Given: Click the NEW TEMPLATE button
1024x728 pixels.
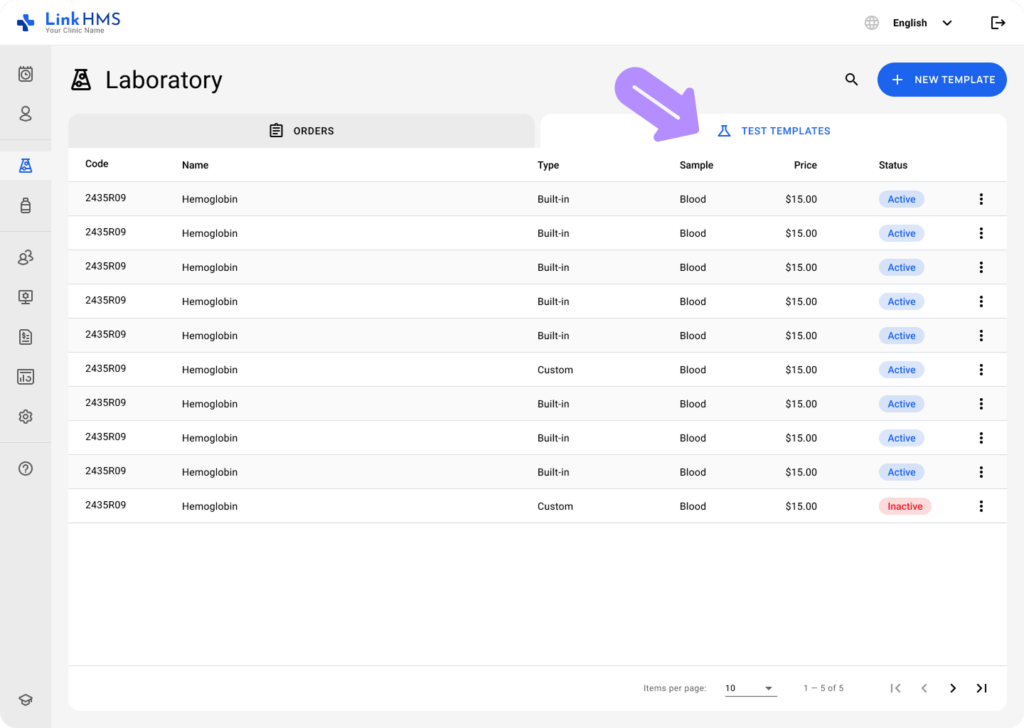Looking at the screenshot, I should point(941,79).
